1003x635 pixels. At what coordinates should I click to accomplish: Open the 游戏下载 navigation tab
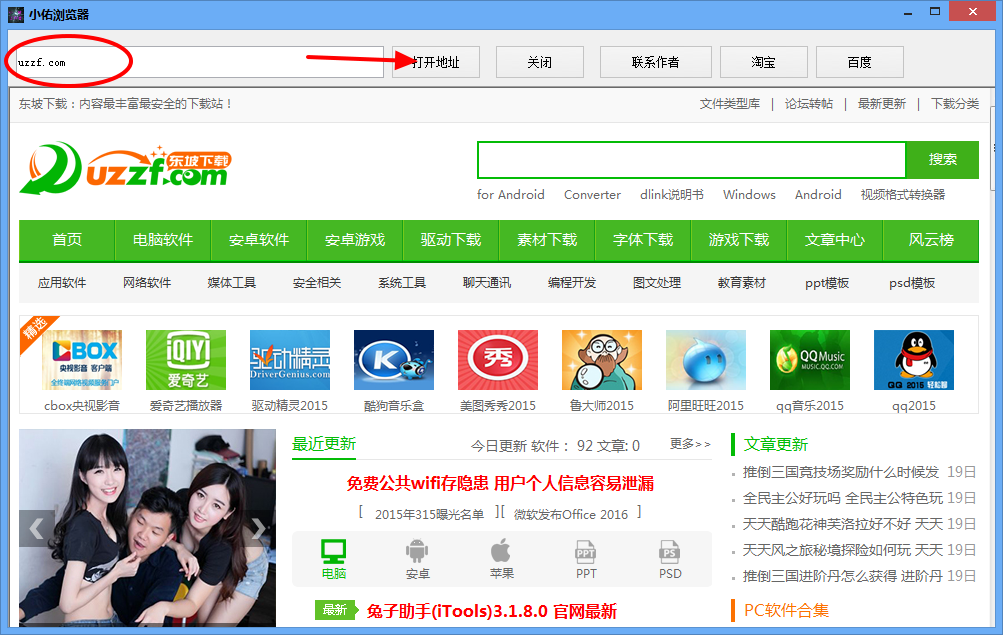coord(739,240)
